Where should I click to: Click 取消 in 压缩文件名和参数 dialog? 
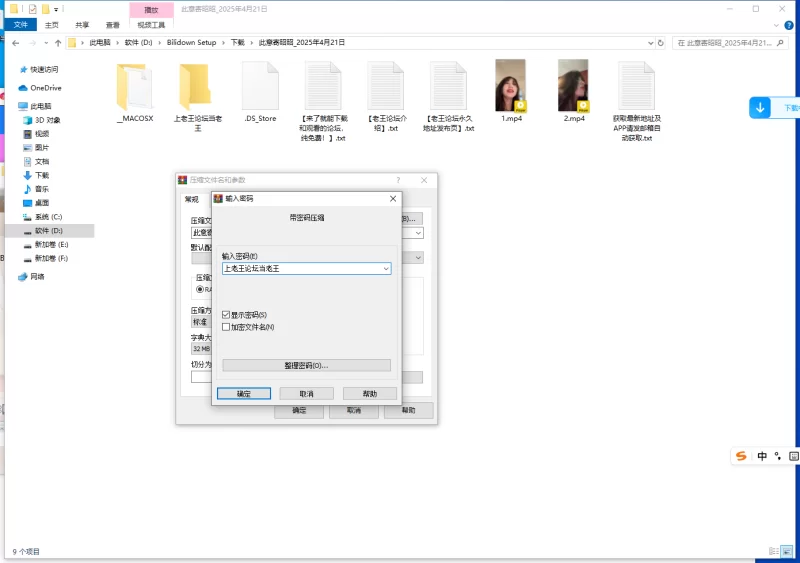pyautogui.click(x=354, y=410)
